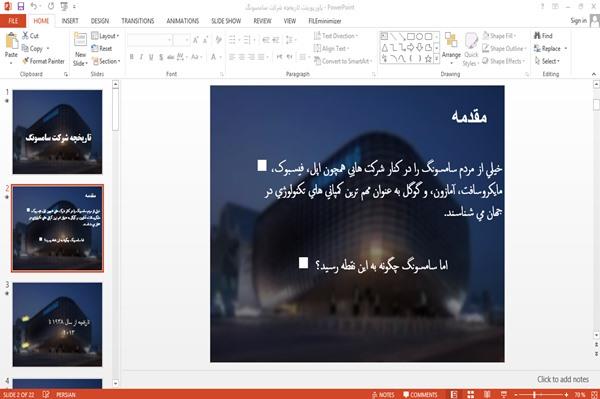
Task: Switch to Slide Sorter view icon
Action: pos(471,394)
